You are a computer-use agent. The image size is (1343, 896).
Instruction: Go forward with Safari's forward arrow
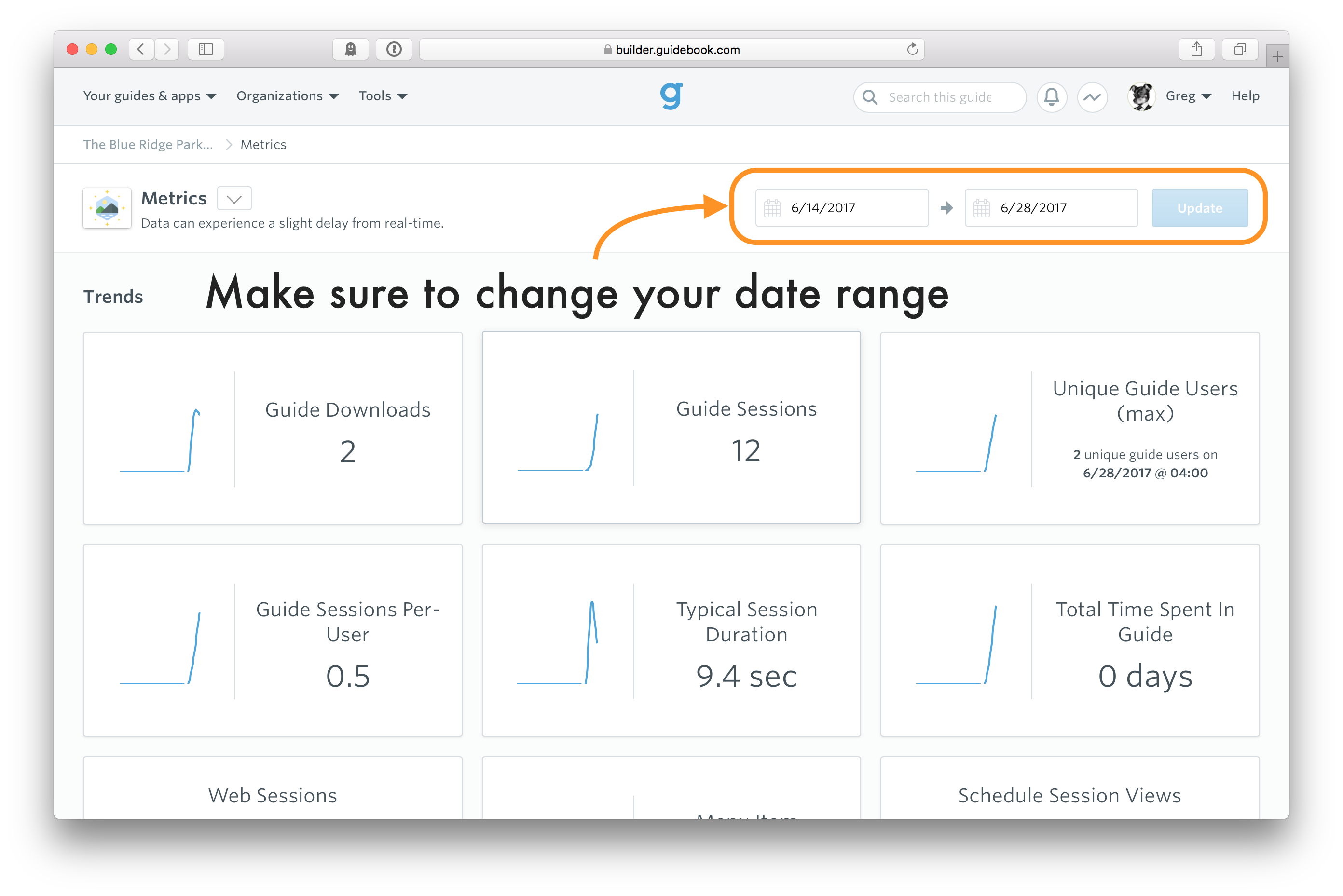tap(167, 49)
